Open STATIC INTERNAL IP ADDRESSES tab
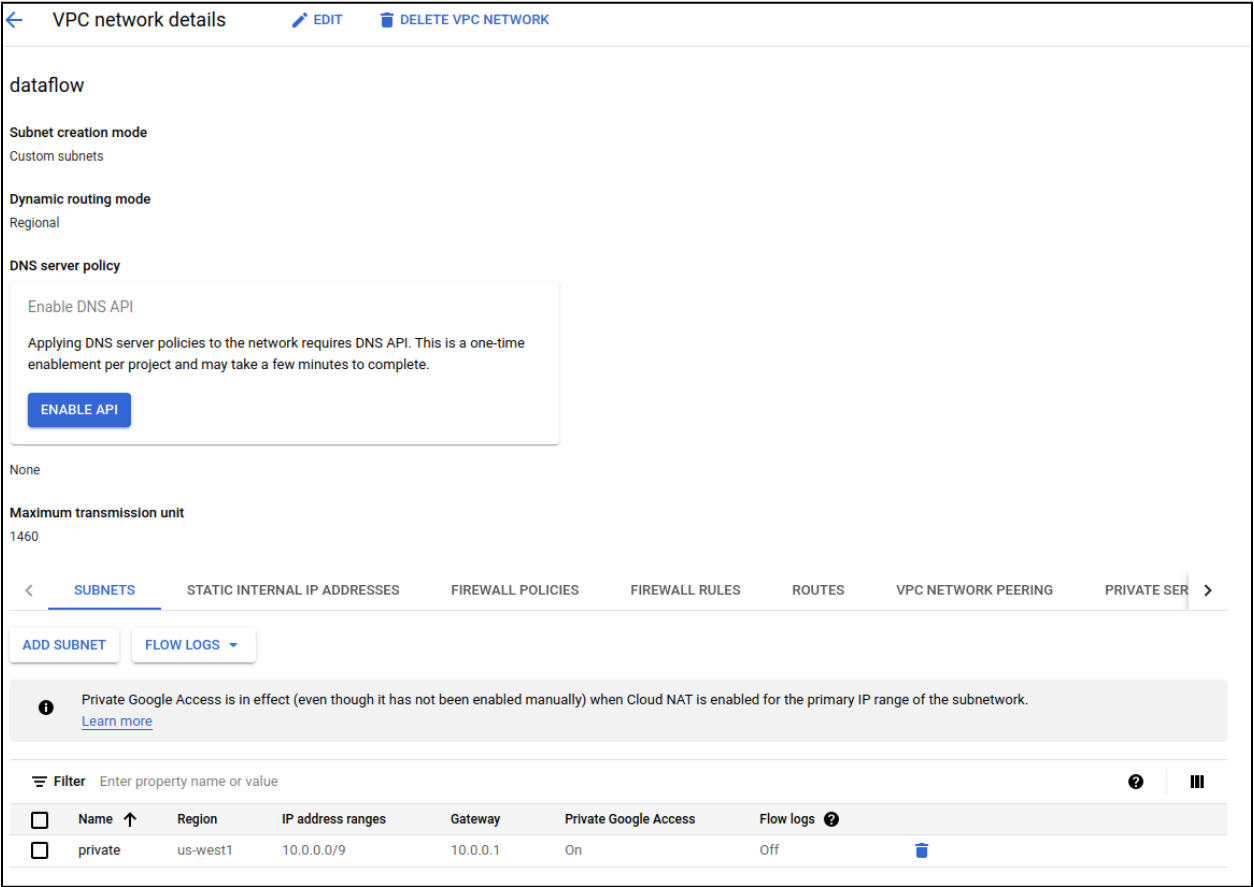The width and height of the screenshot is (1254, 887). point(293,590)
